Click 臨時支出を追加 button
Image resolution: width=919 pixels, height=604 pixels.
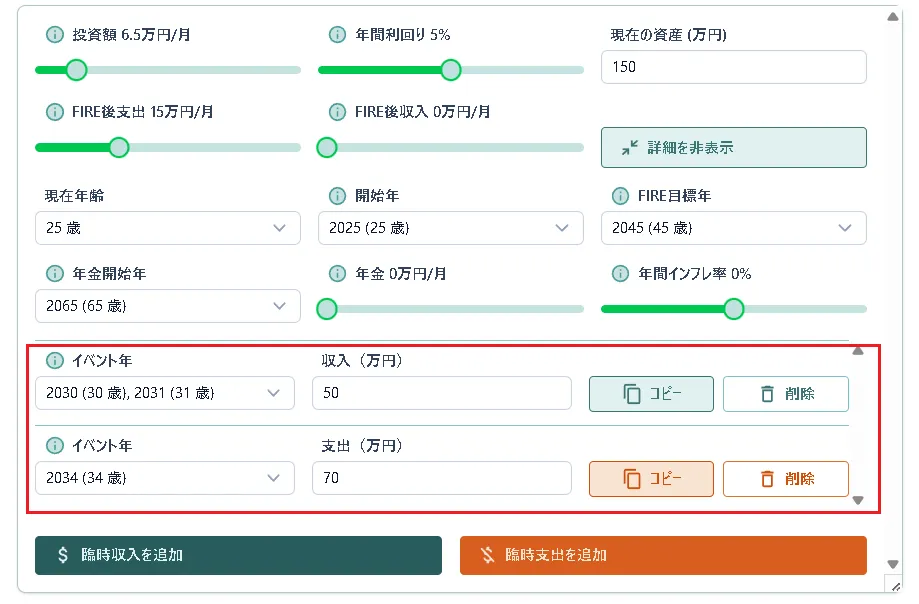click(x=663, y=555)
